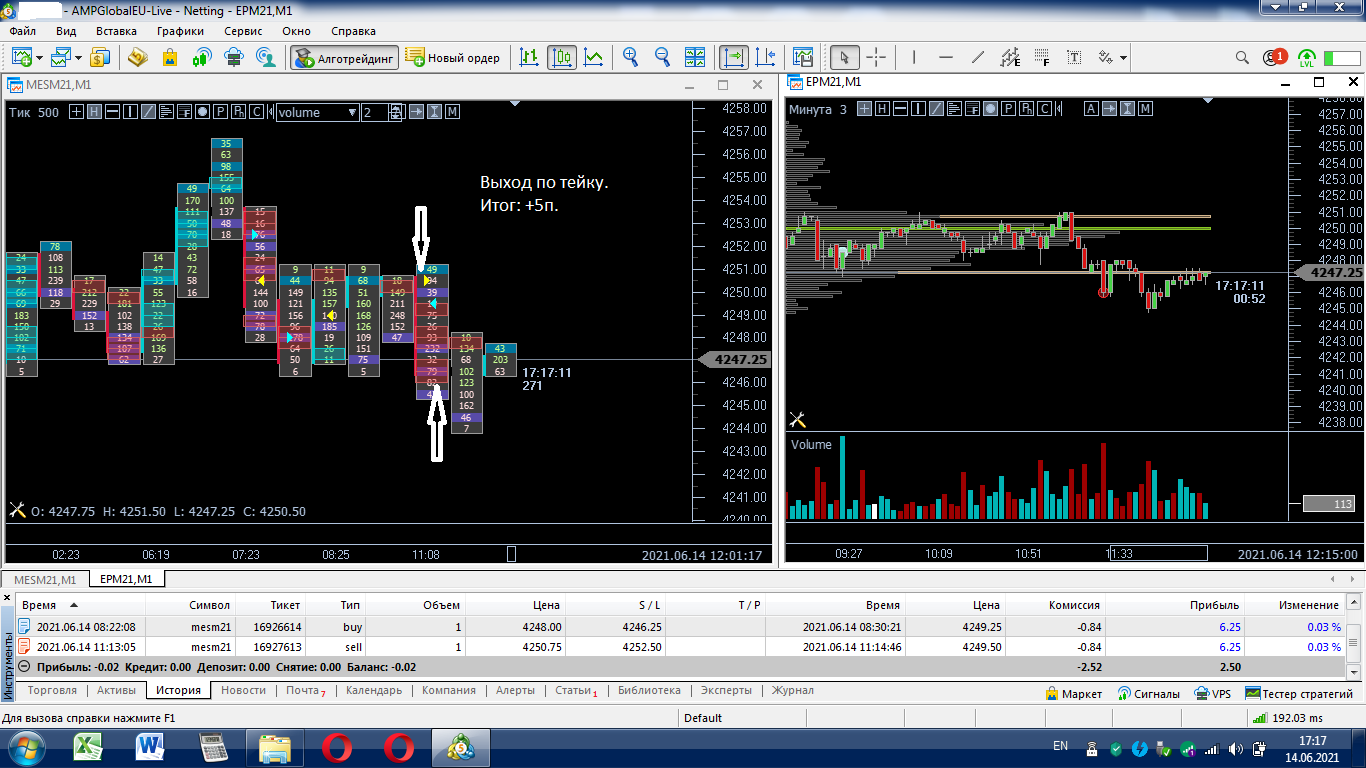Image resolution: width=1366 pixels, height=768 pixels.
Task: Open the Графики menu
Action: (x=180, y=31)
